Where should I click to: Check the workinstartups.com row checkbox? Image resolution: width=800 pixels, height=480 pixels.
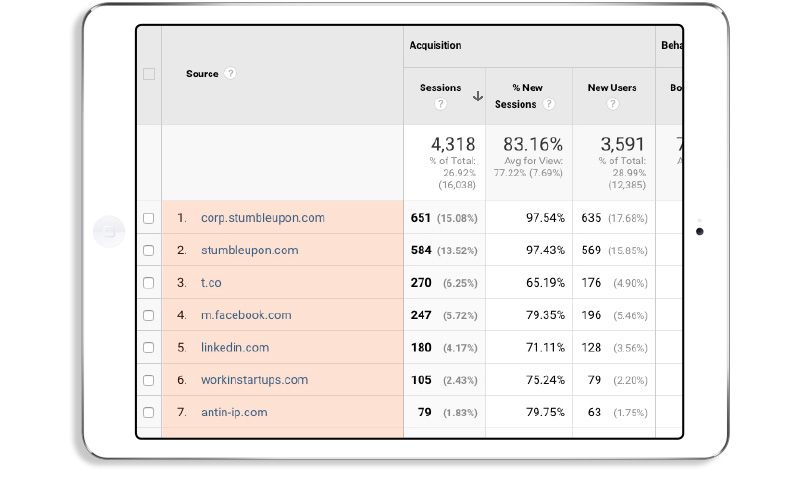(x=148, y=380)
